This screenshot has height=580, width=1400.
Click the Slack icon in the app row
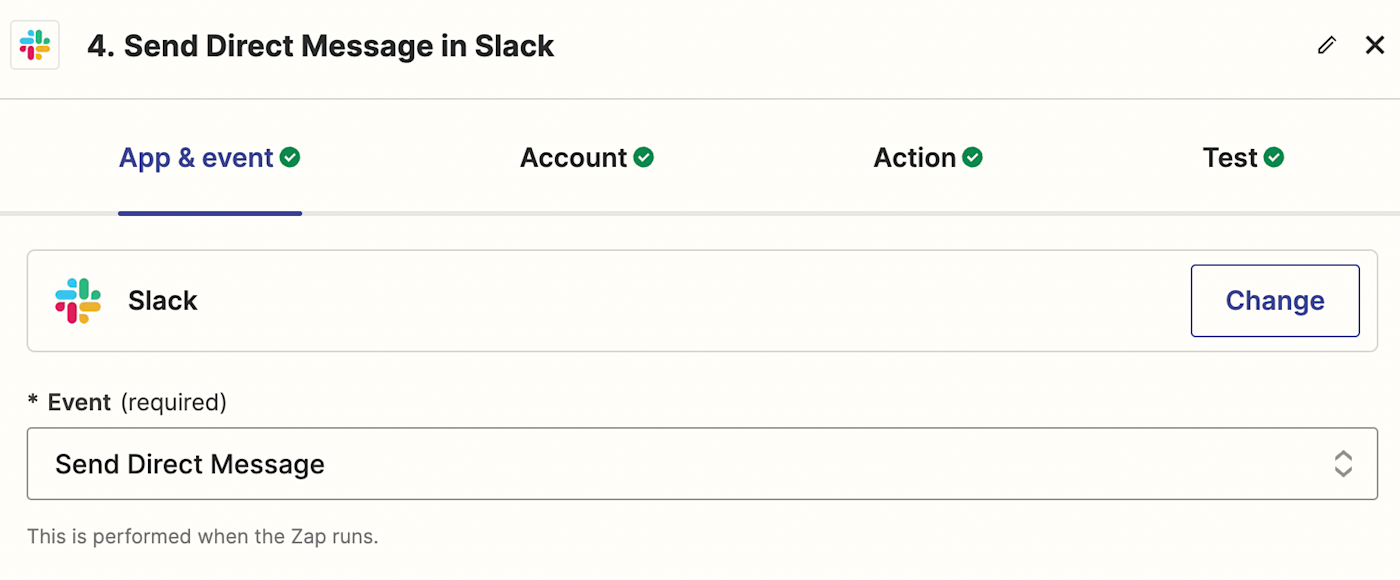(78, 301)
